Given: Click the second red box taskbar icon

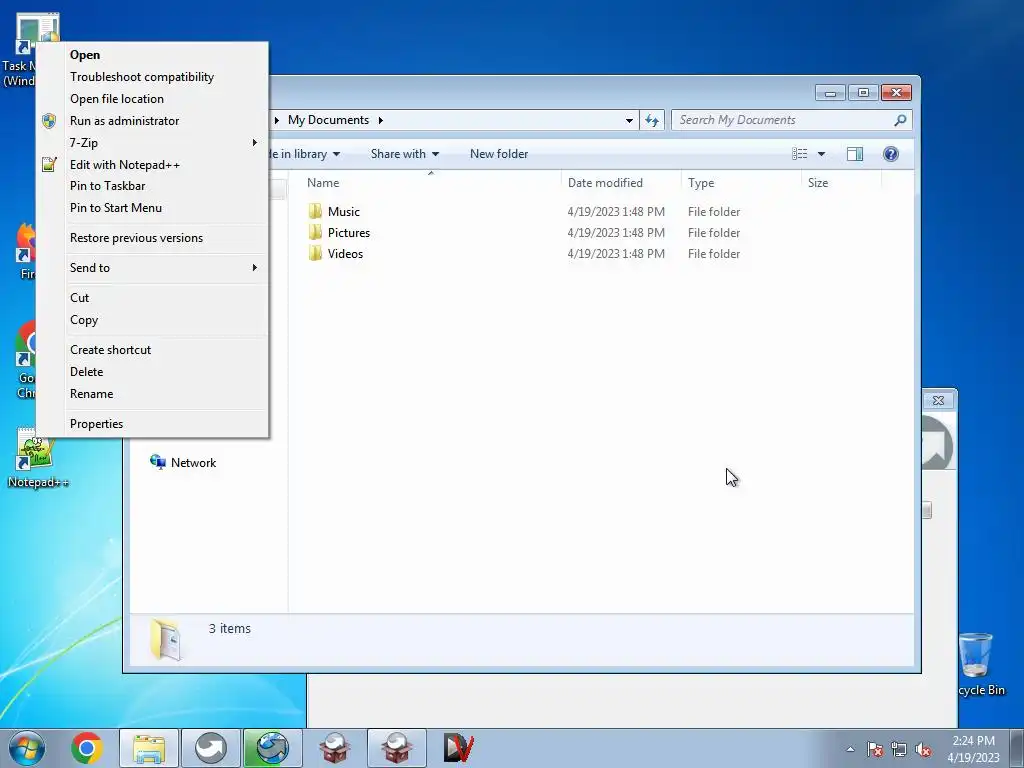Looking at the screenshot, I should (396, 748).
